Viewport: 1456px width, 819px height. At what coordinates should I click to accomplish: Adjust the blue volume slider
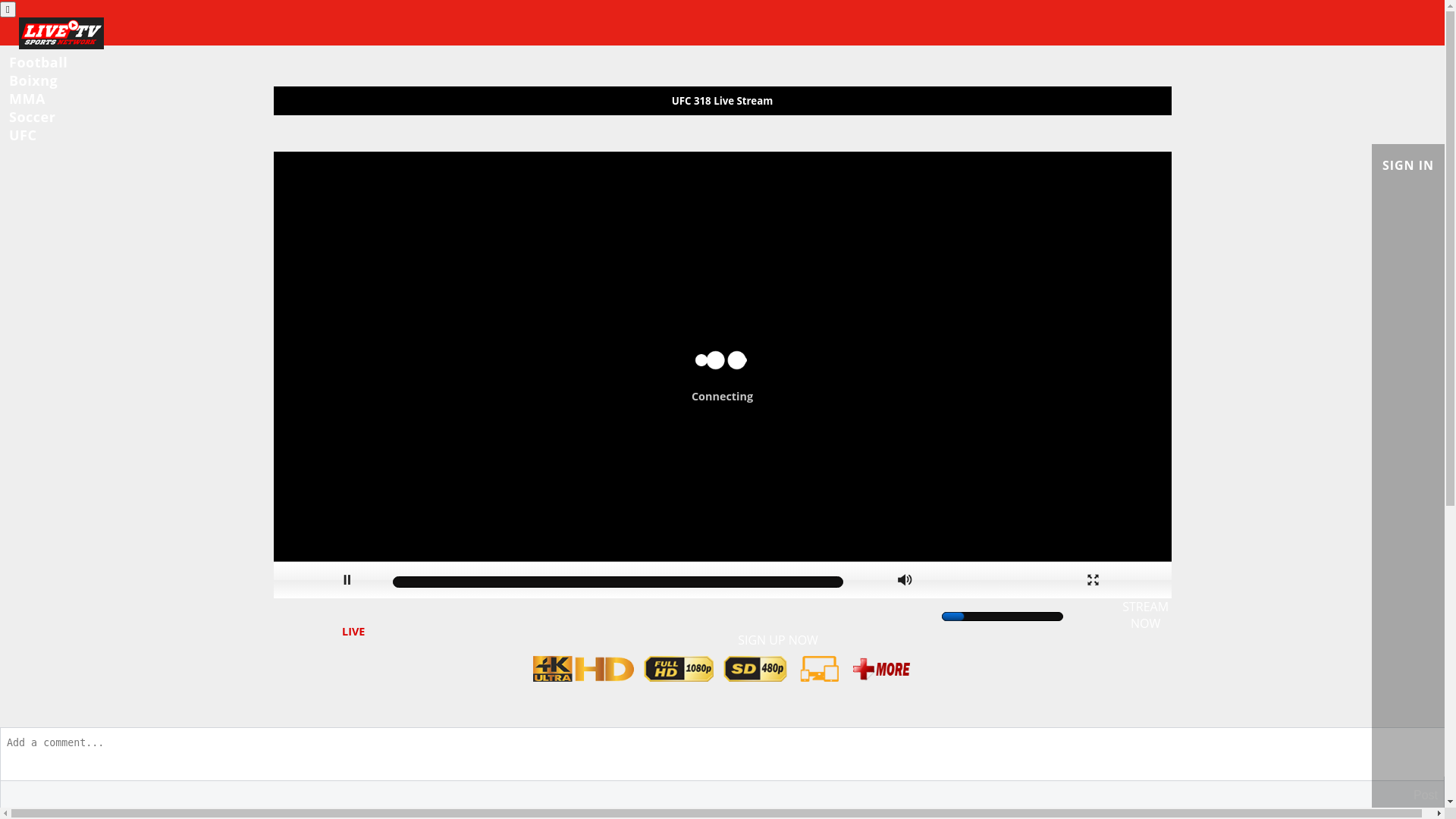1002,617
